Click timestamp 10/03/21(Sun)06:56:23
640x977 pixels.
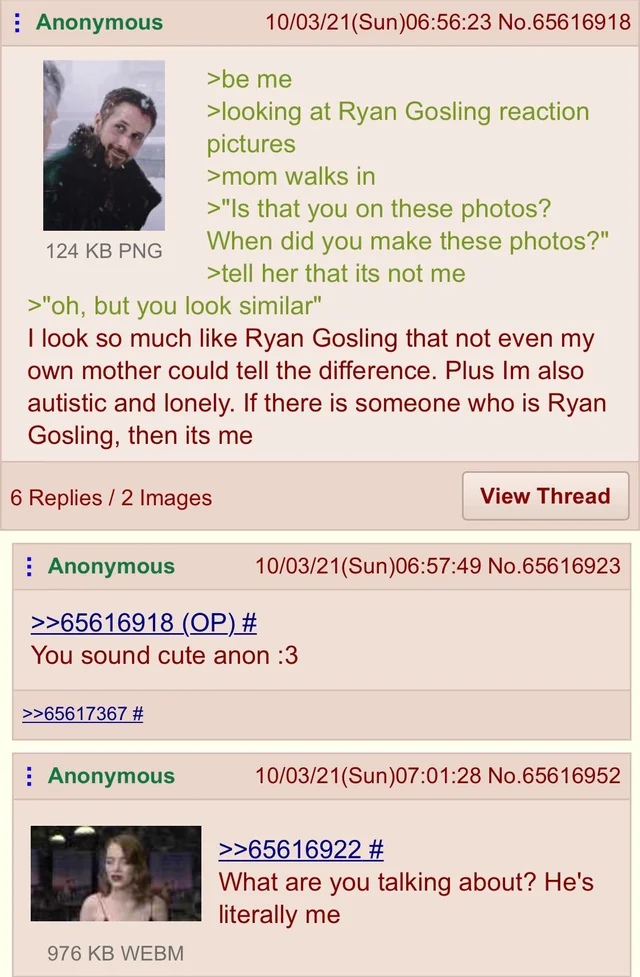(379, 22)
